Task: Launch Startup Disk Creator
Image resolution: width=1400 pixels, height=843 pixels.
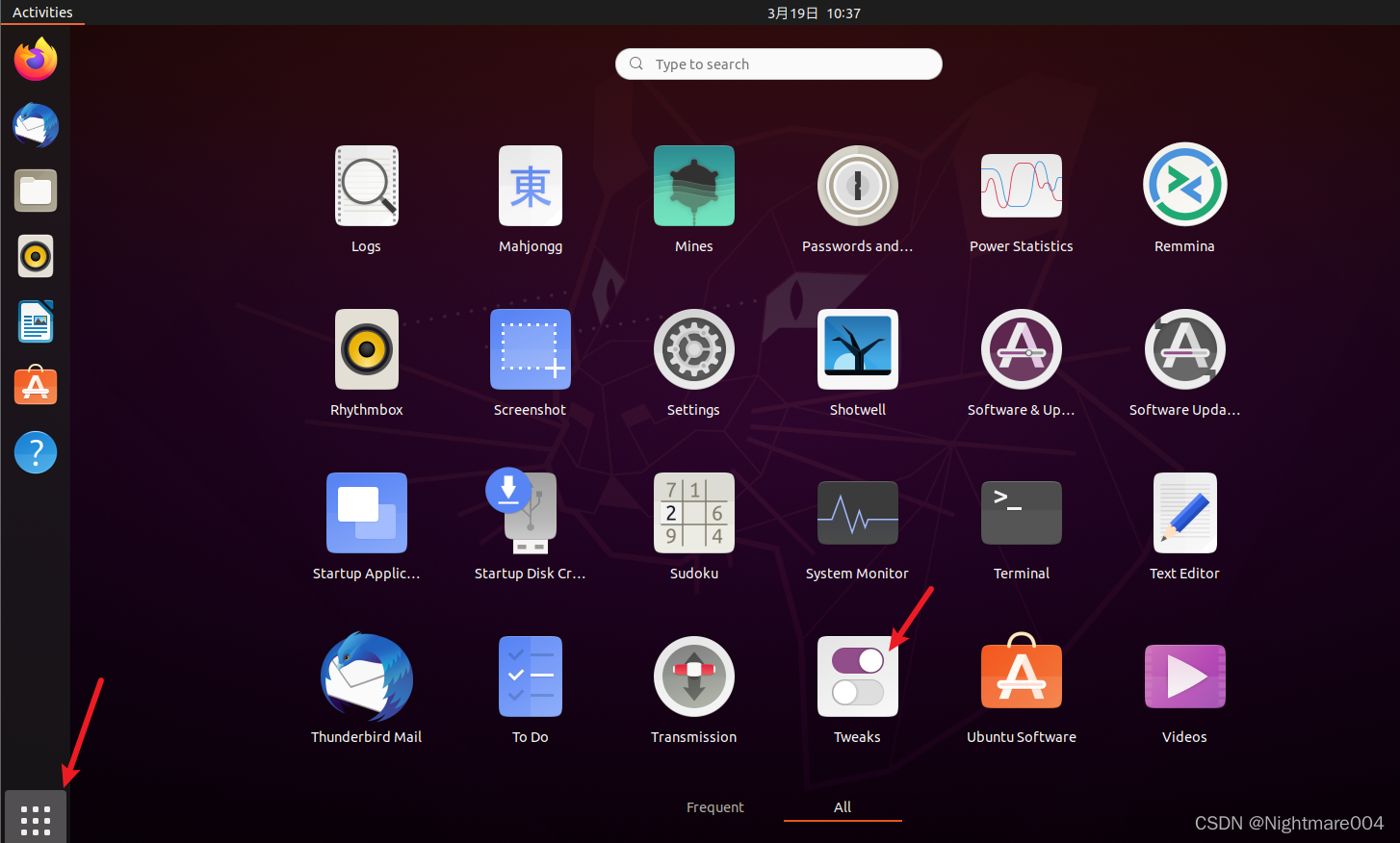Action: pyautogui.click(x=524, y=511)
